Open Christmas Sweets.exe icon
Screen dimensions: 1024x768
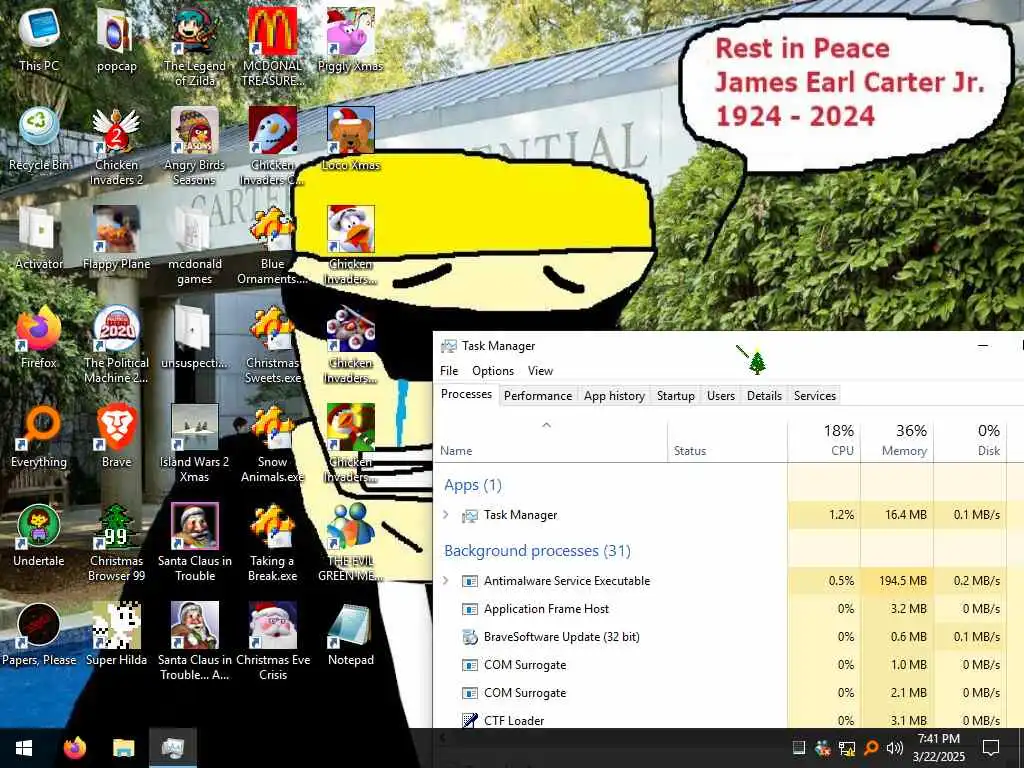click(272, 344)
